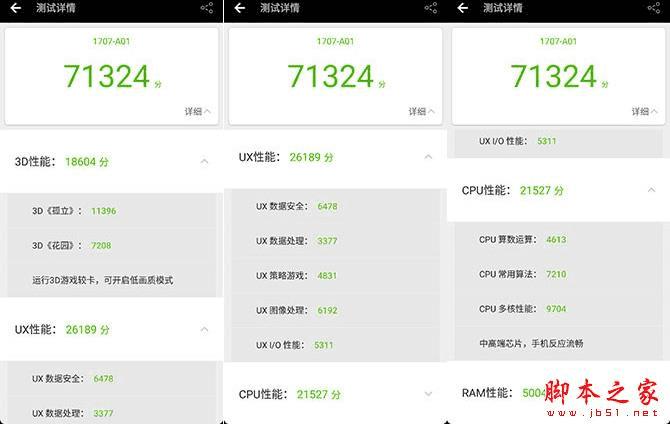Tap the share icon on the left screen
Viewport: 670px width, 424px height.
click(x=207, y=8)
